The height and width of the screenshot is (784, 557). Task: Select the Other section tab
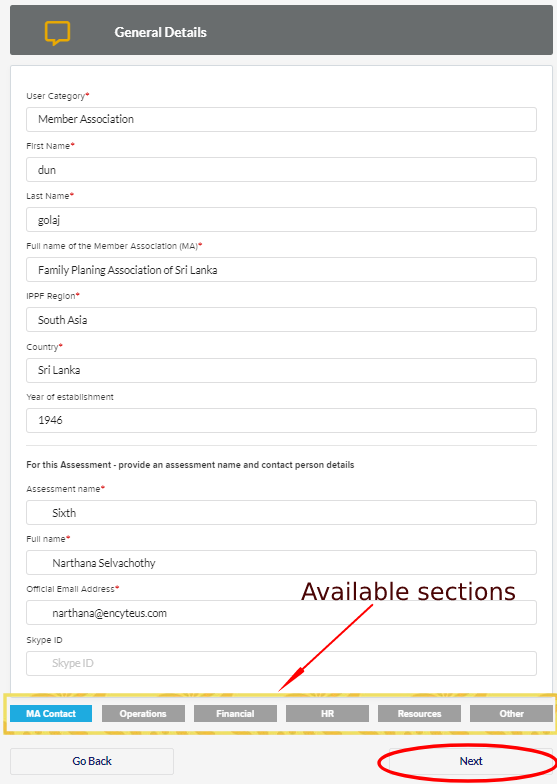[x=511, y=714]
